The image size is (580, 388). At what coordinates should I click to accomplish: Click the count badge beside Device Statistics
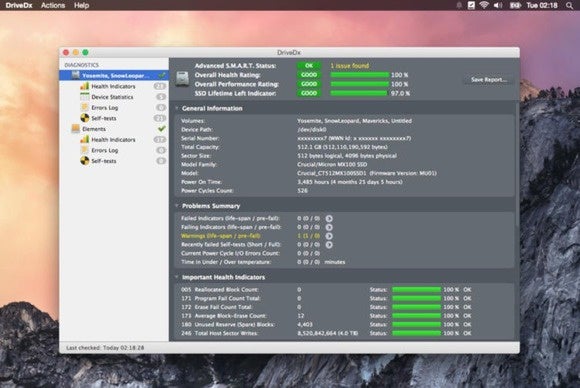[x=161, y=97]
